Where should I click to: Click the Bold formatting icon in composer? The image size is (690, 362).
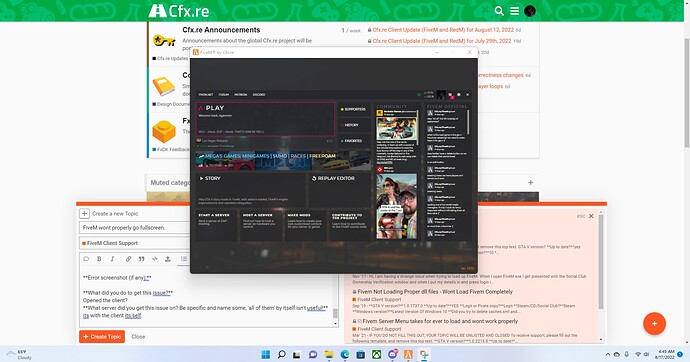(99, 259)
